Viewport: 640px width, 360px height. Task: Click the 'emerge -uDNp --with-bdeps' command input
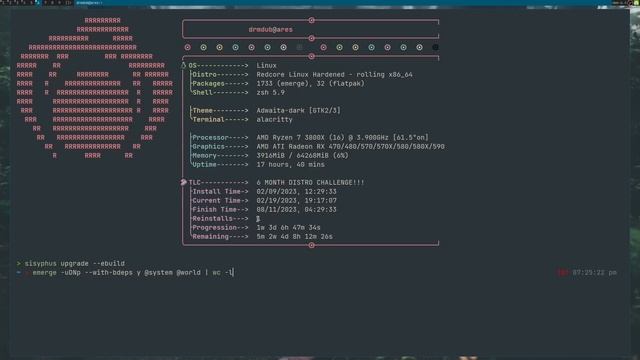(x=133, y=272)
